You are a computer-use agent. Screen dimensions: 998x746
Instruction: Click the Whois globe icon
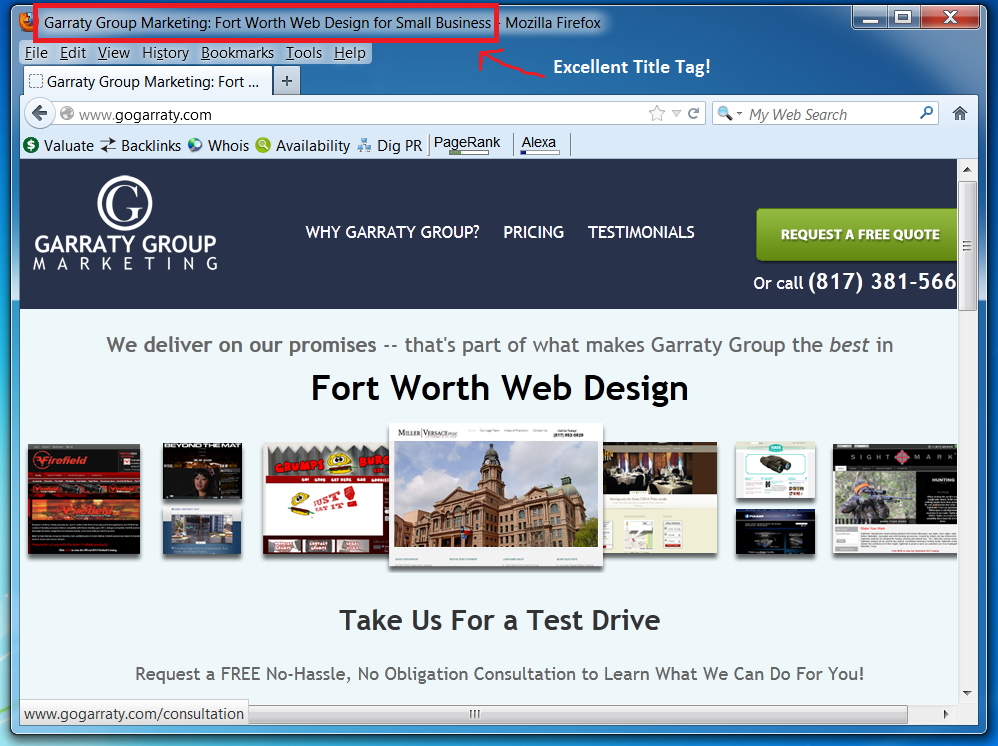coord(195,145)
